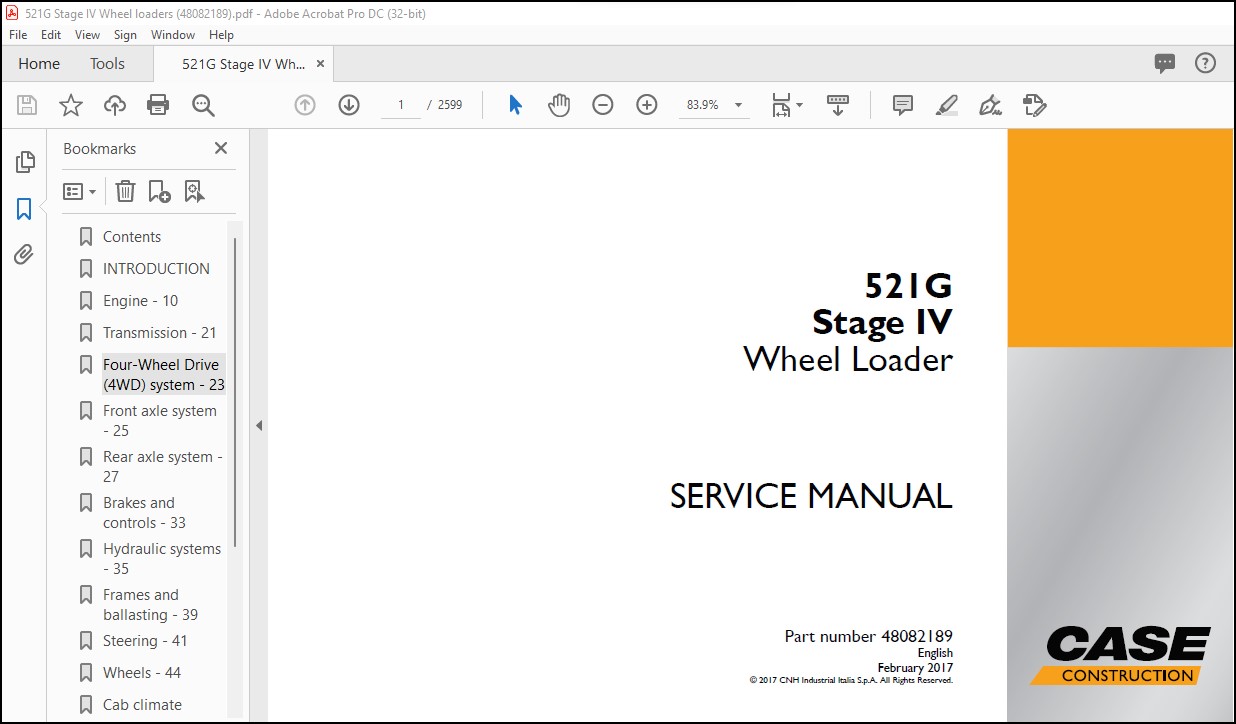Click the SERVICE MANUAL title text

click(x=811, y=496)
